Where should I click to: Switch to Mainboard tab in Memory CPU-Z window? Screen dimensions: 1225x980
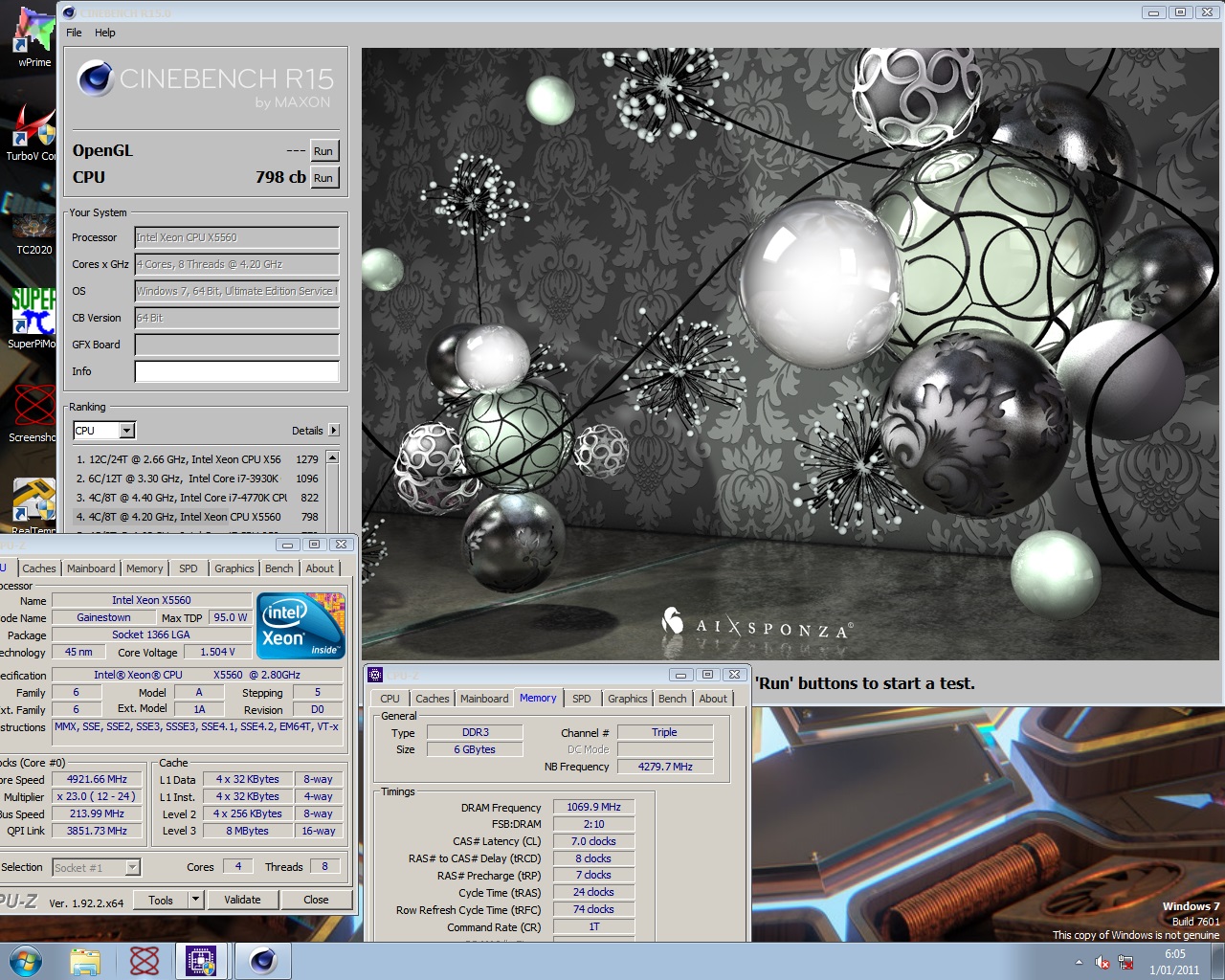[484, 699]
